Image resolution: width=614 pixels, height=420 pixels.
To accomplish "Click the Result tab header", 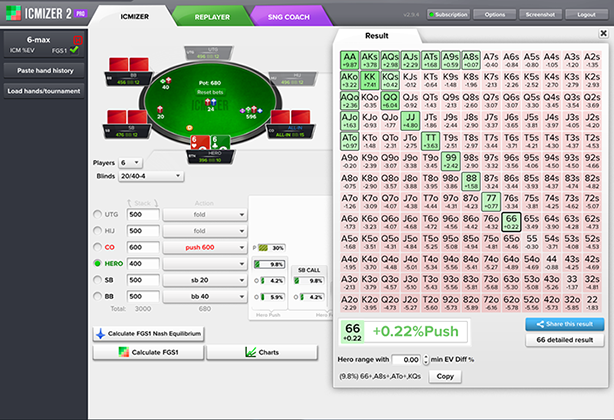I will coord(377,36).
